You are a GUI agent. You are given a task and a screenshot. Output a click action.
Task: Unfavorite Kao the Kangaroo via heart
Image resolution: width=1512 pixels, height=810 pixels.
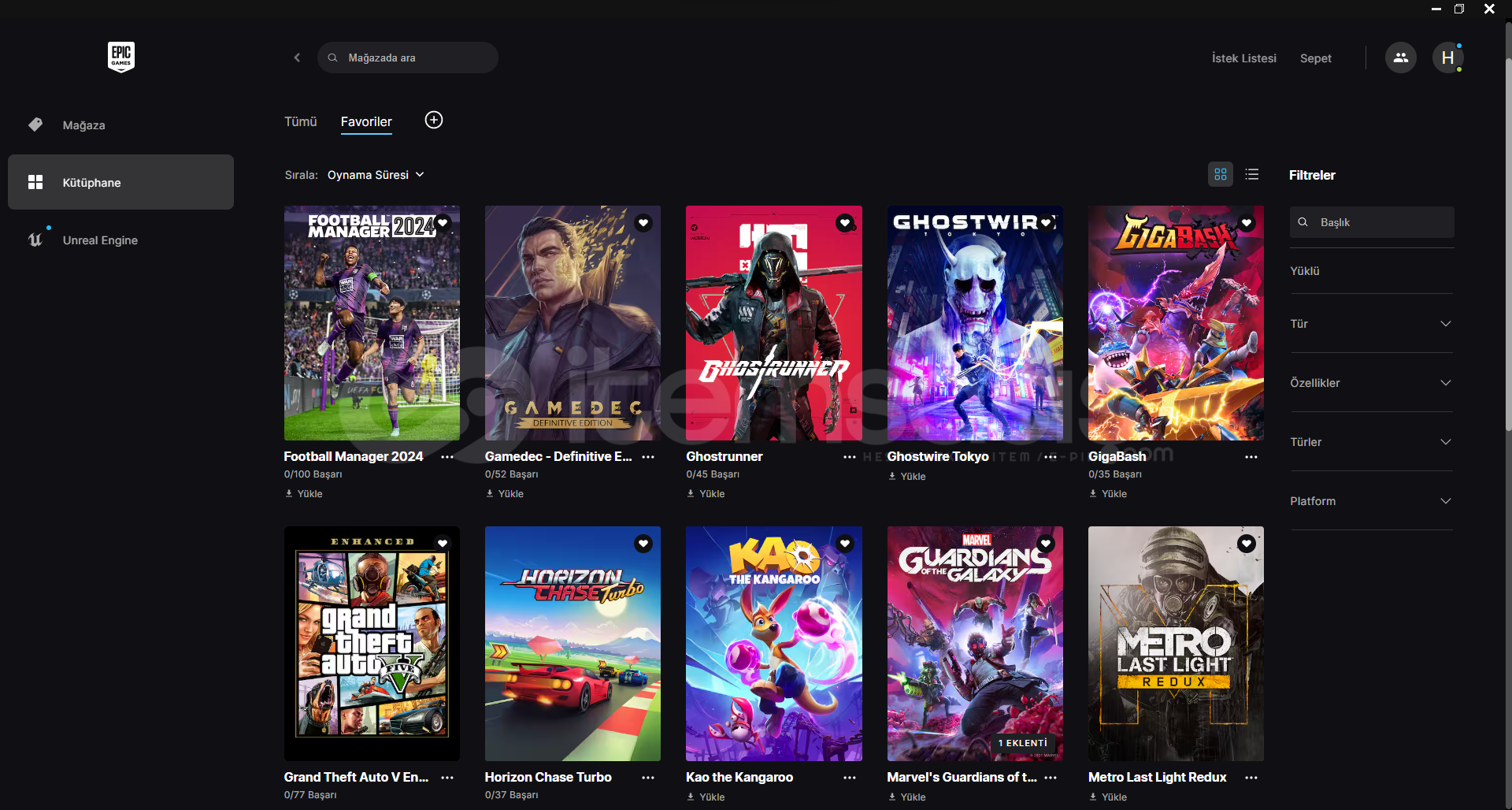click(x=845, y=544)
